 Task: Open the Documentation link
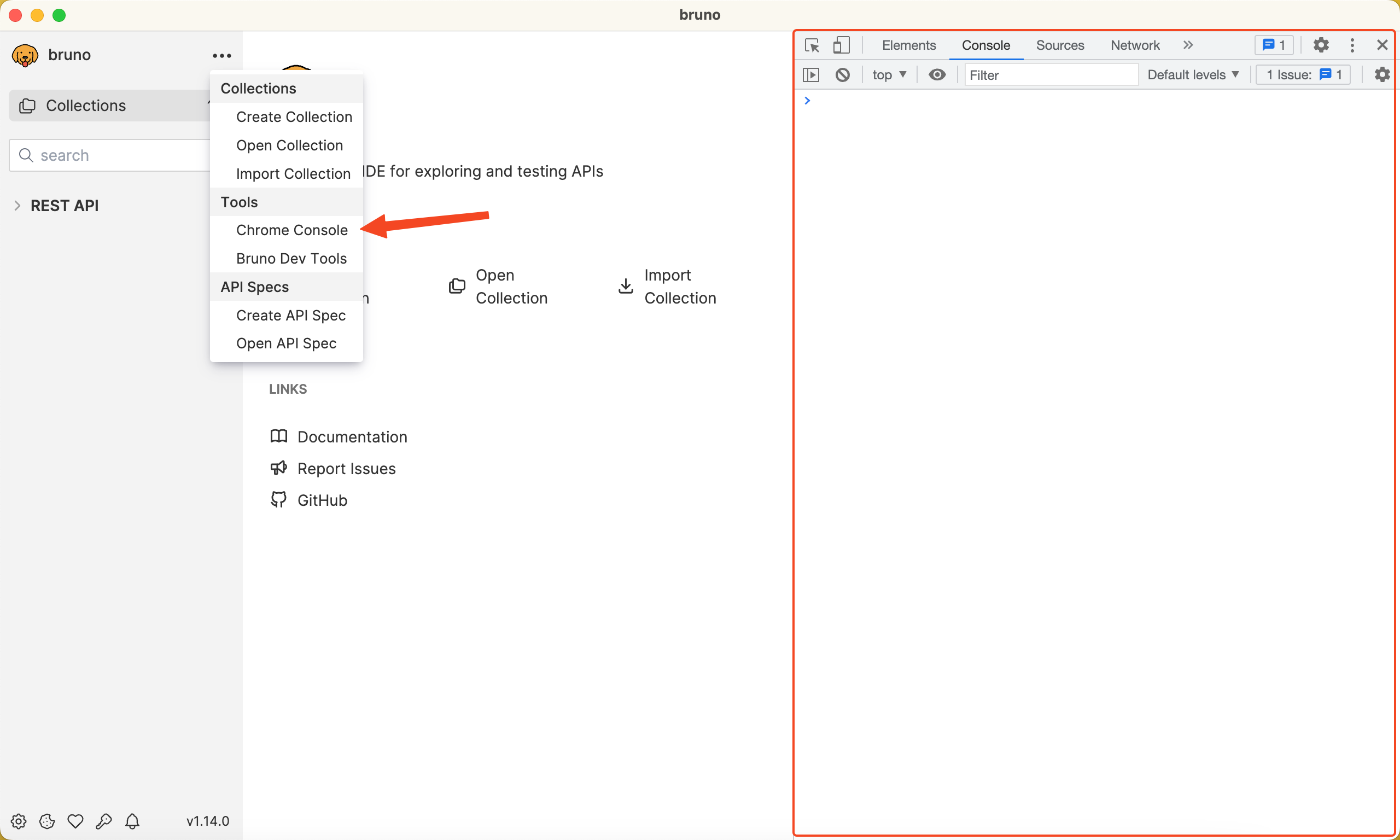(x=352, y=437)
